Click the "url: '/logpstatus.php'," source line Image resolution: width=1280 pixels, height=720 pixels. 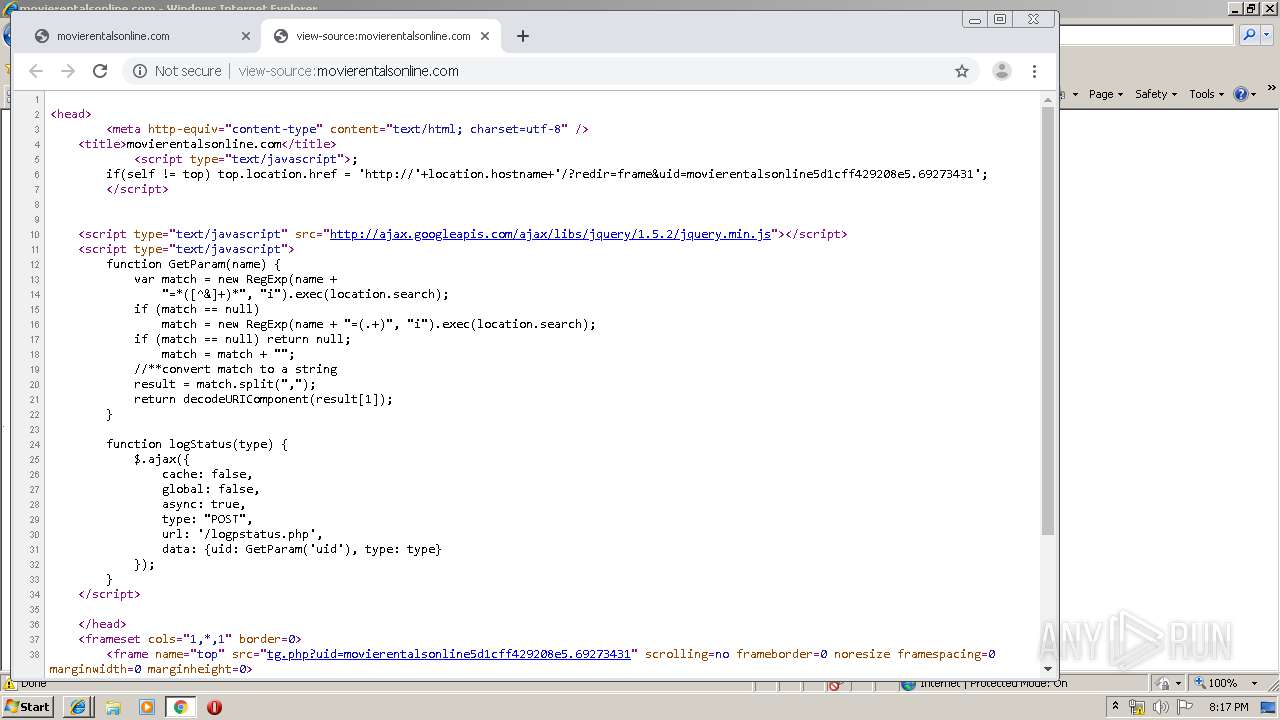pyautogui.click(x=243, y=534)
